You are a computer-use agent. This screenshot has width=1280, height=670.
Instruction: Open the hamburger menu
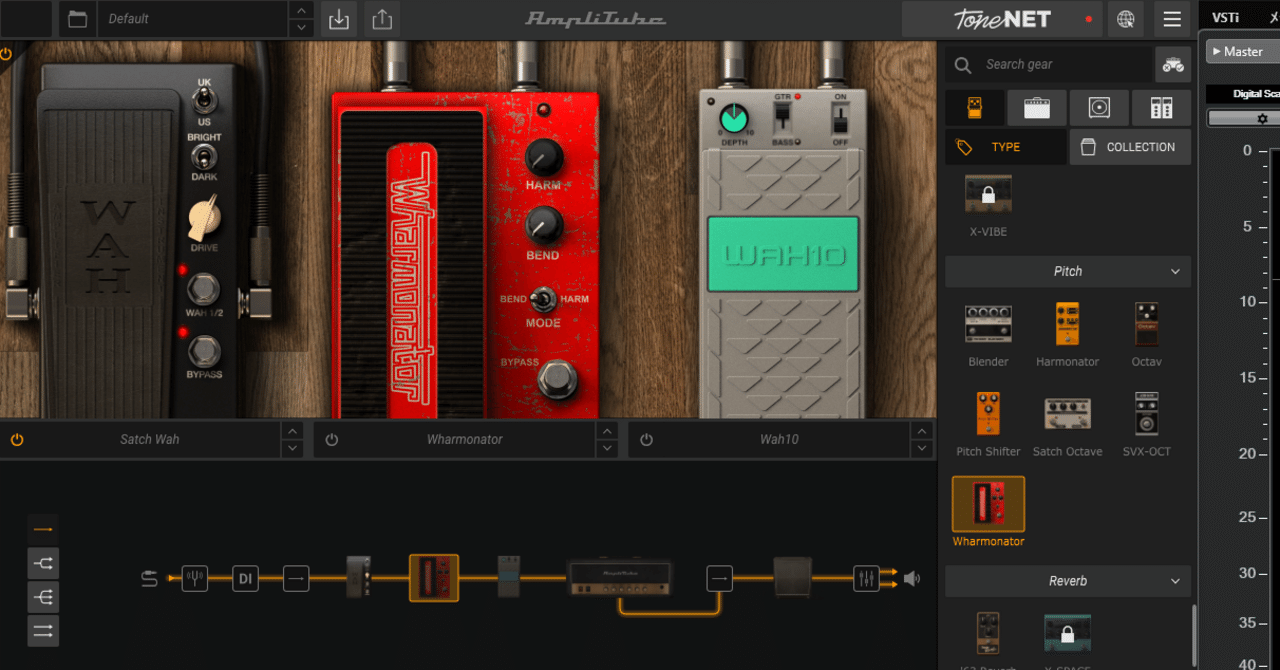(x=1172, y=18)
